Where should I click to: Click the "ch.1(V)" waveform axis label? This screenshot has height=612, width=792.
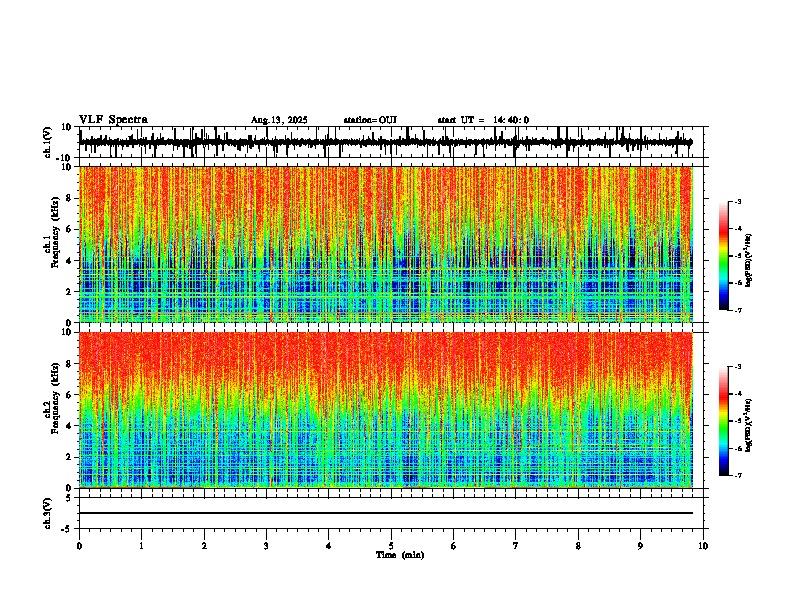48,142
